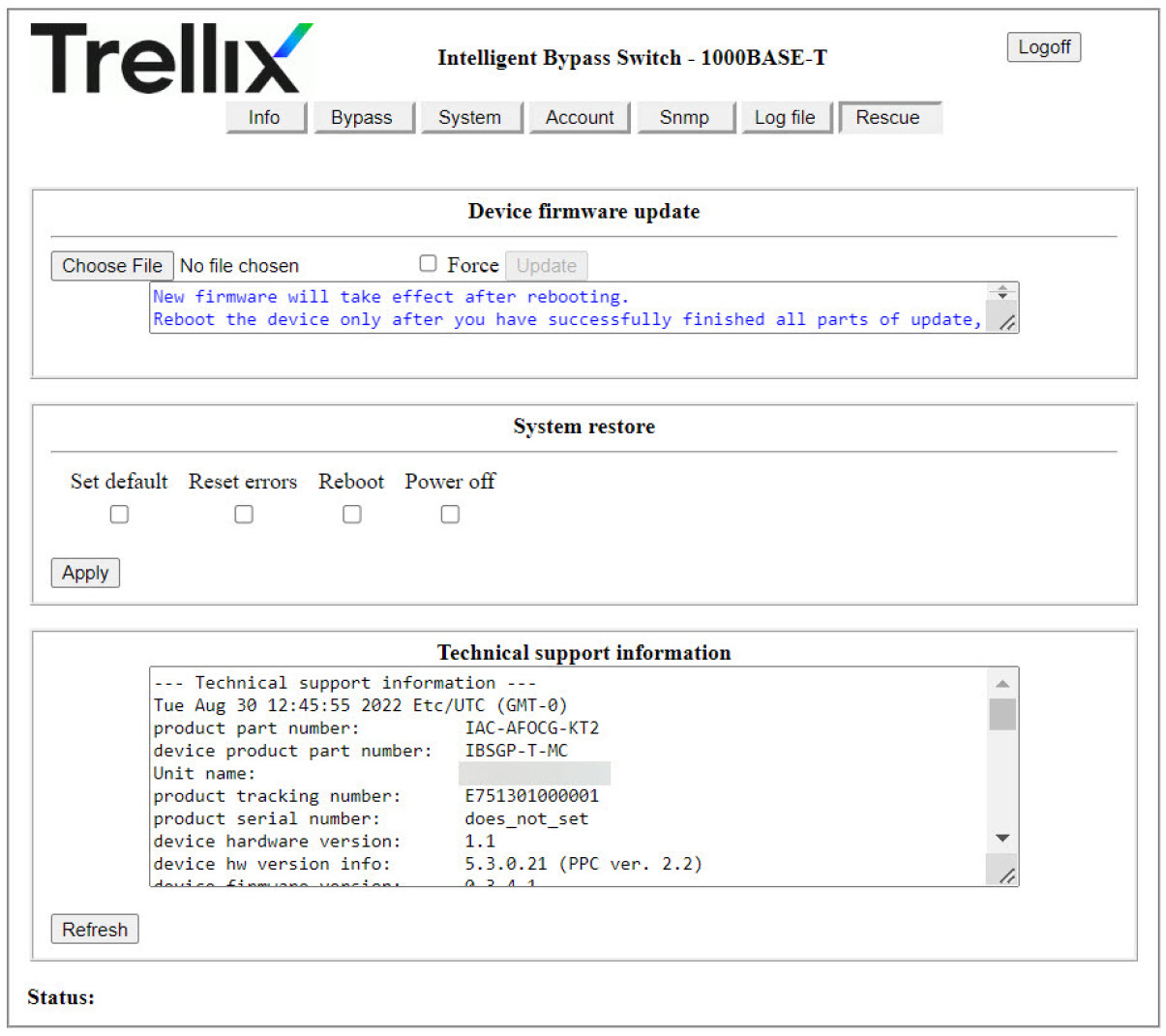
Task: Click scroll-down arrow in technical support box
Action: pos(1002,839)
